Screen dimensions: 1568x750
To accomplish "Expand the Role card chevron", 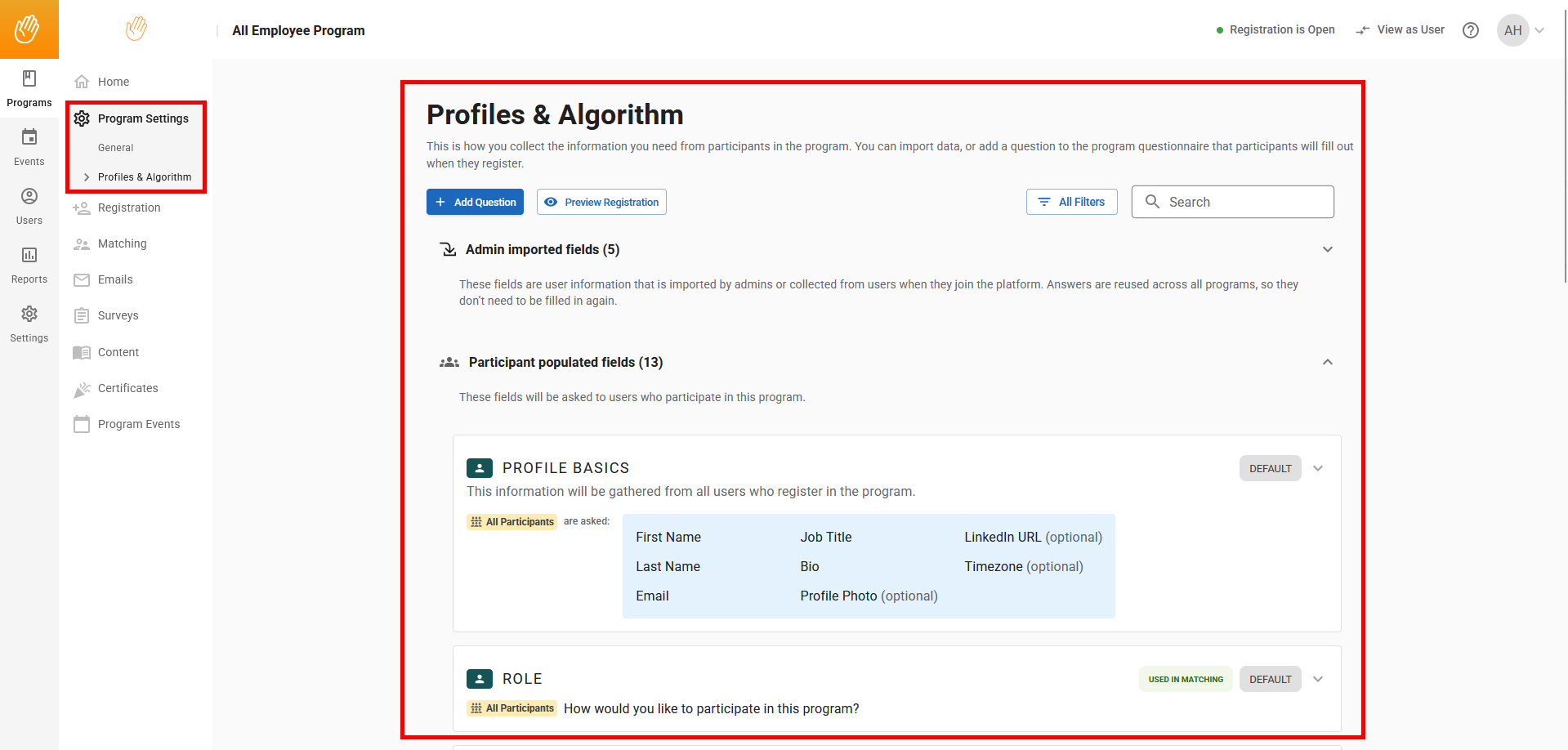I will tap(1318, 679).
